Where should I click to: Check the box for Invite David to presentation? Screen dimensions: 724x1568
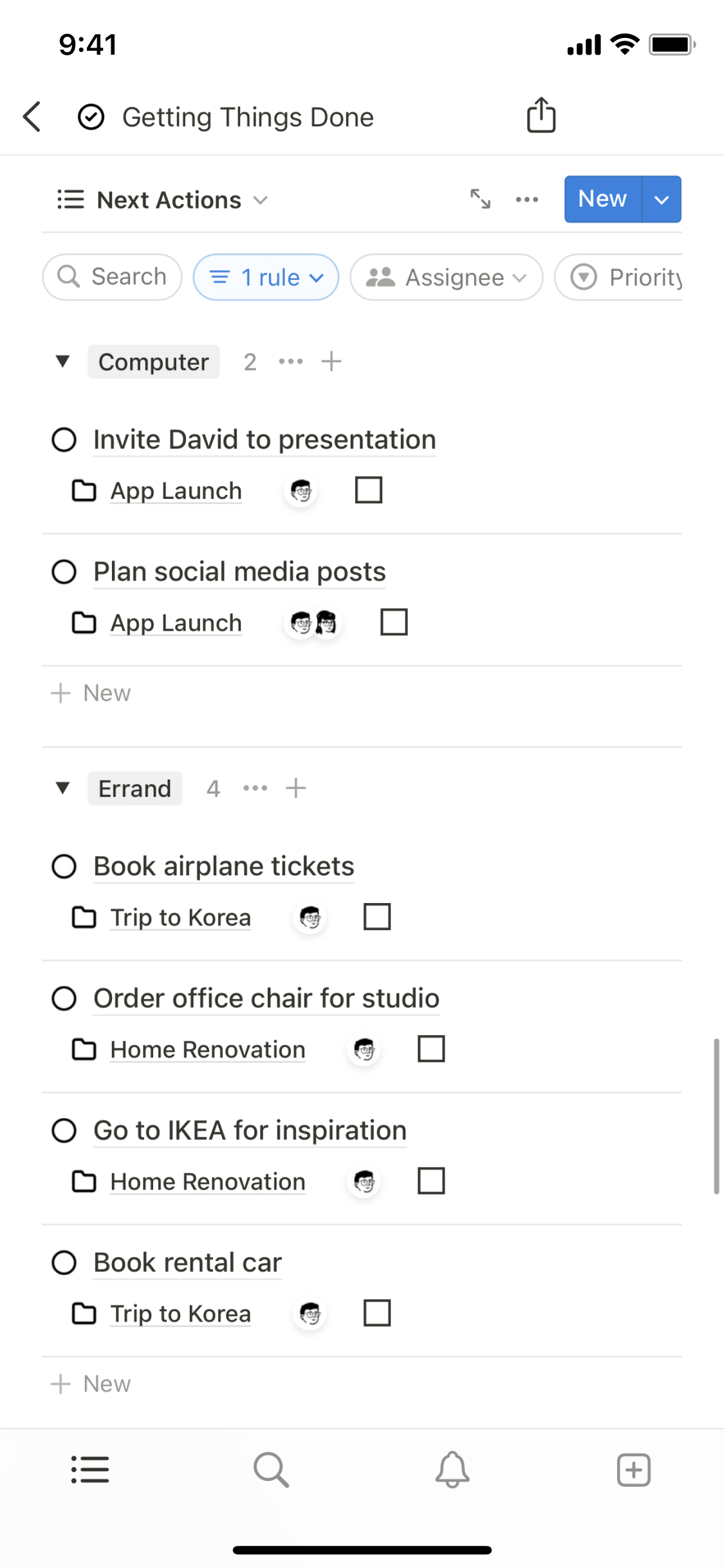pos(369,490)
